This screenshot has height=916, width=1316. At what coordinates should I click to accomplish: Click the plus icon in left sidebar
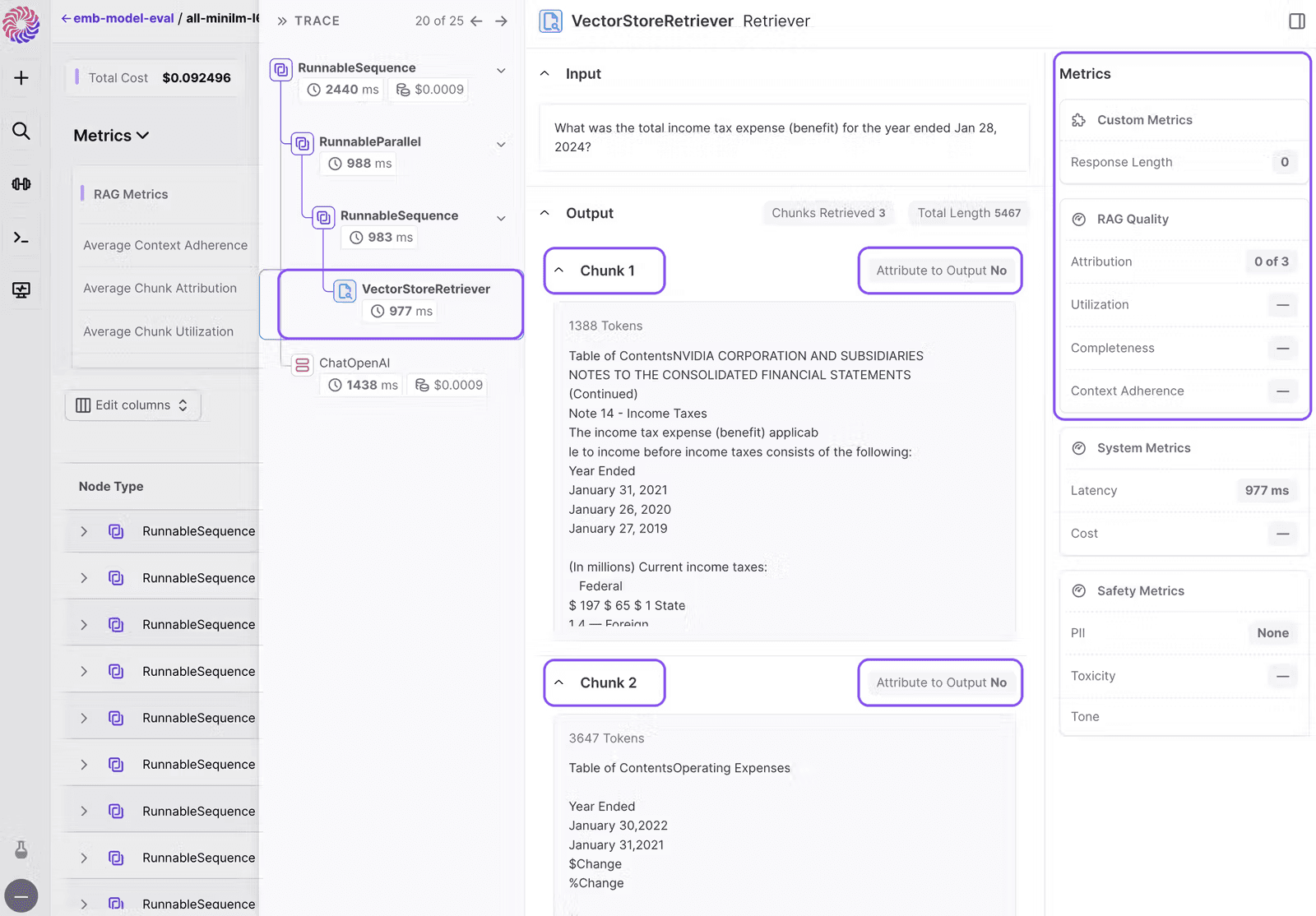tap(21, 78)
